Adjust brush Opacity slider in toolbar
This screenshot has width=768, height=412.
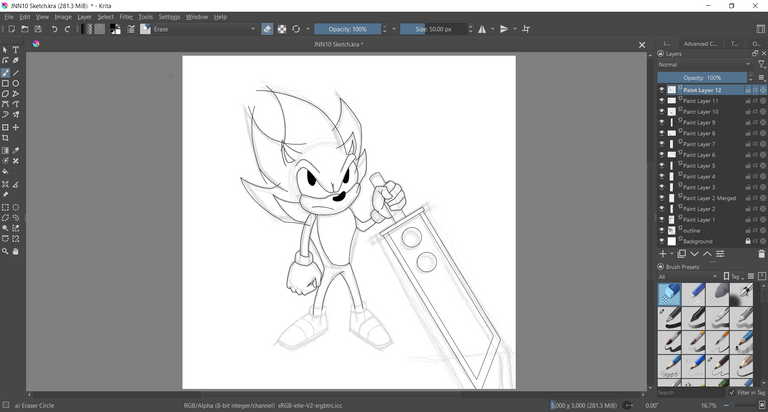[347, 29]
